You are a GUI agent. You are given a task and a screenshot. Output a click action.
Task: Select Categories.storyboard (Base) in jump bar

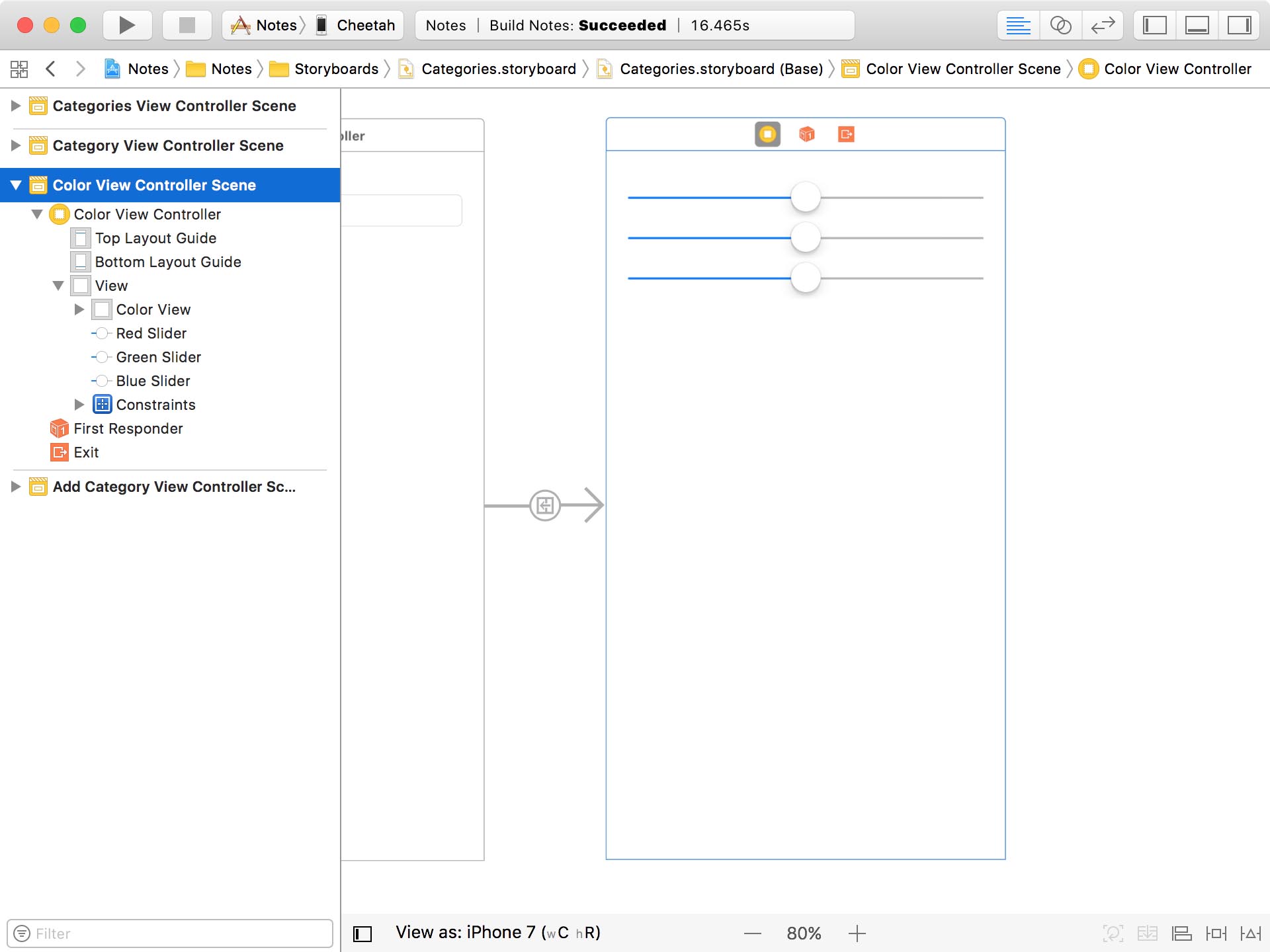[721, 69]
